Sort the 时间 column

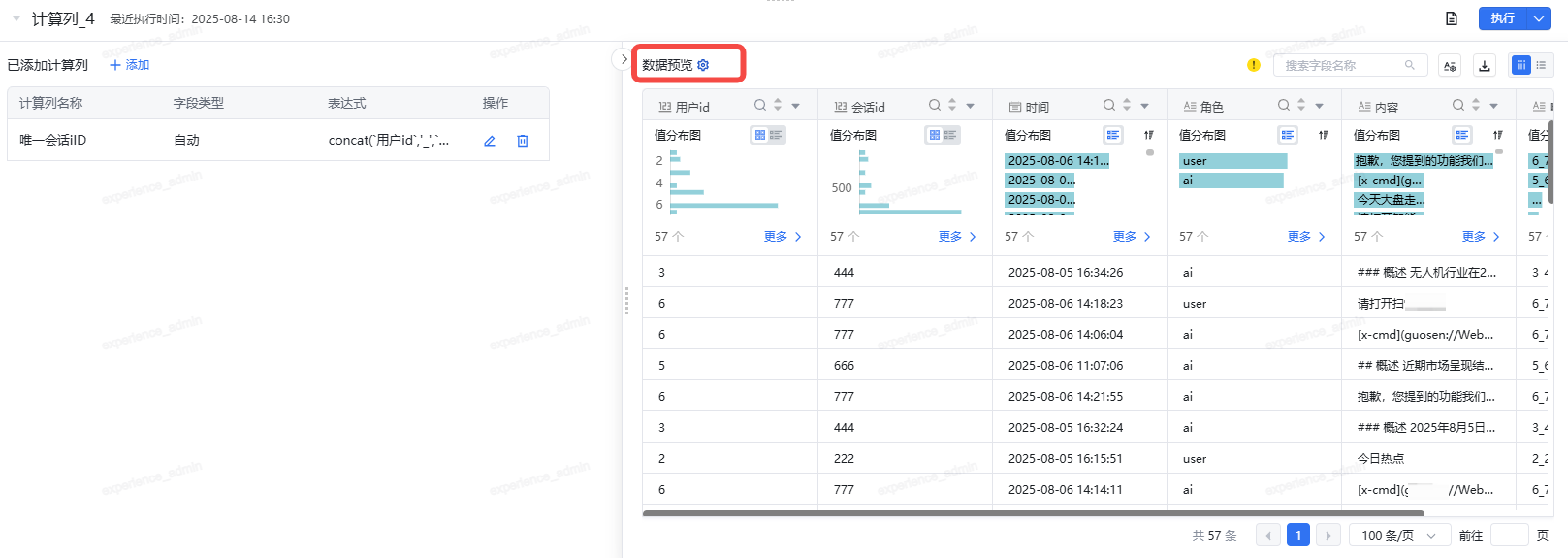click(1127, 105)
